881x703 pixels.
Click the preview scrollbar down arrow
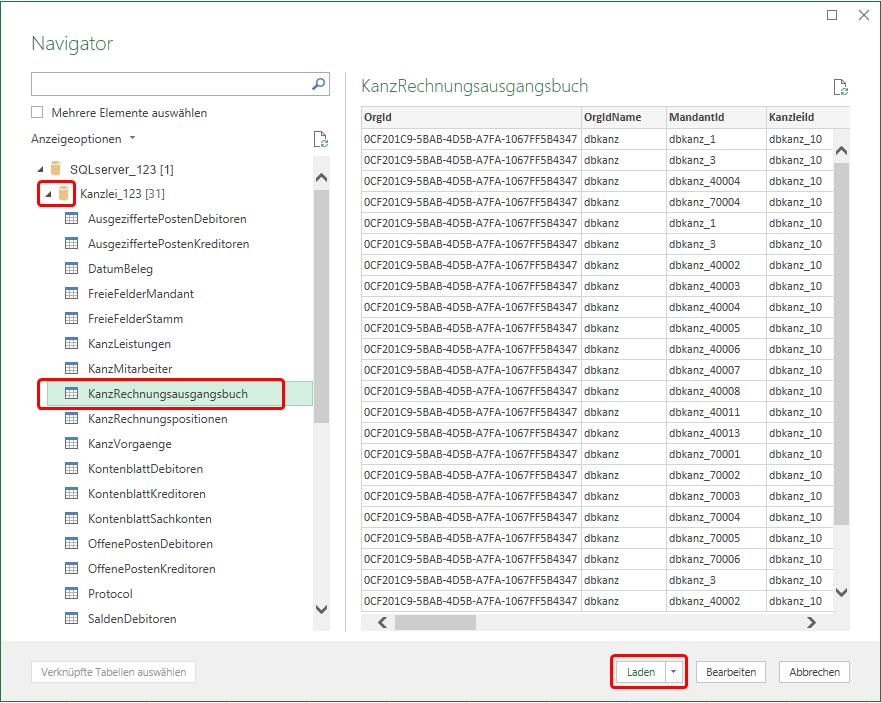coord(841,592)
